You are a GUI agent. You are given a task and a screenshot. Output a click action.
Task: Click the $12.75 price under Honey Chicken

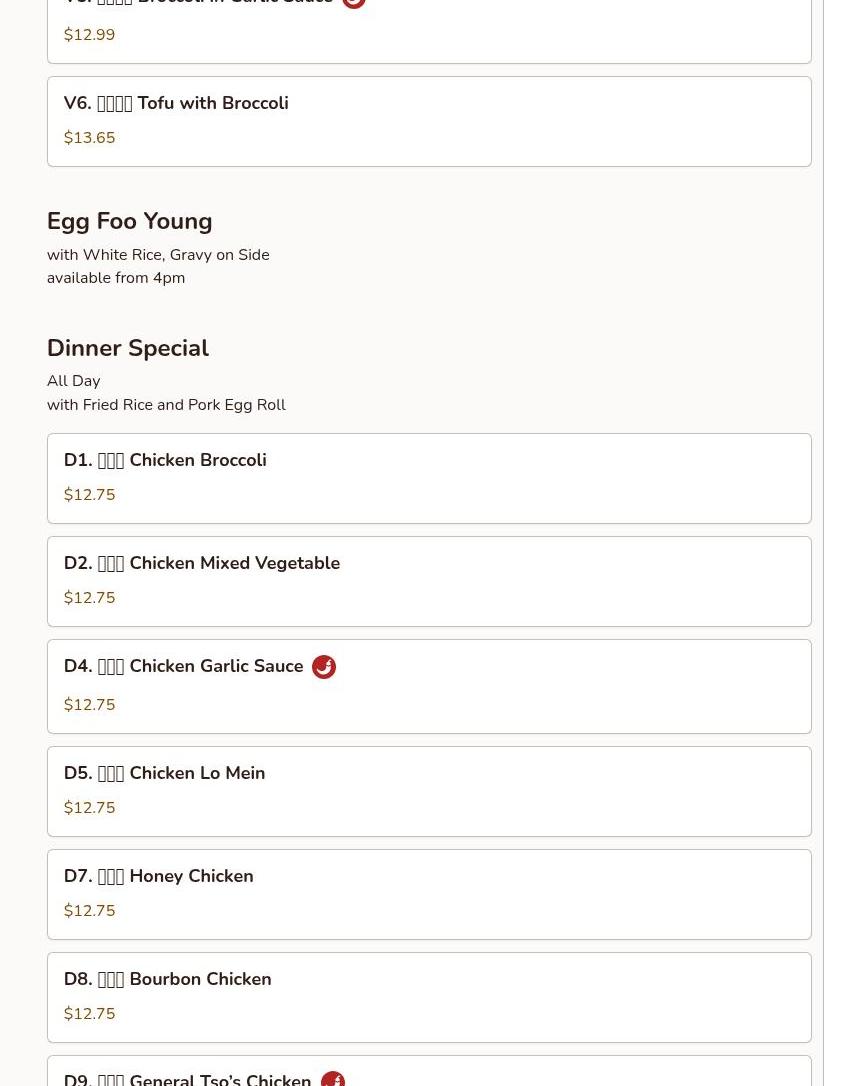(90, 911)
